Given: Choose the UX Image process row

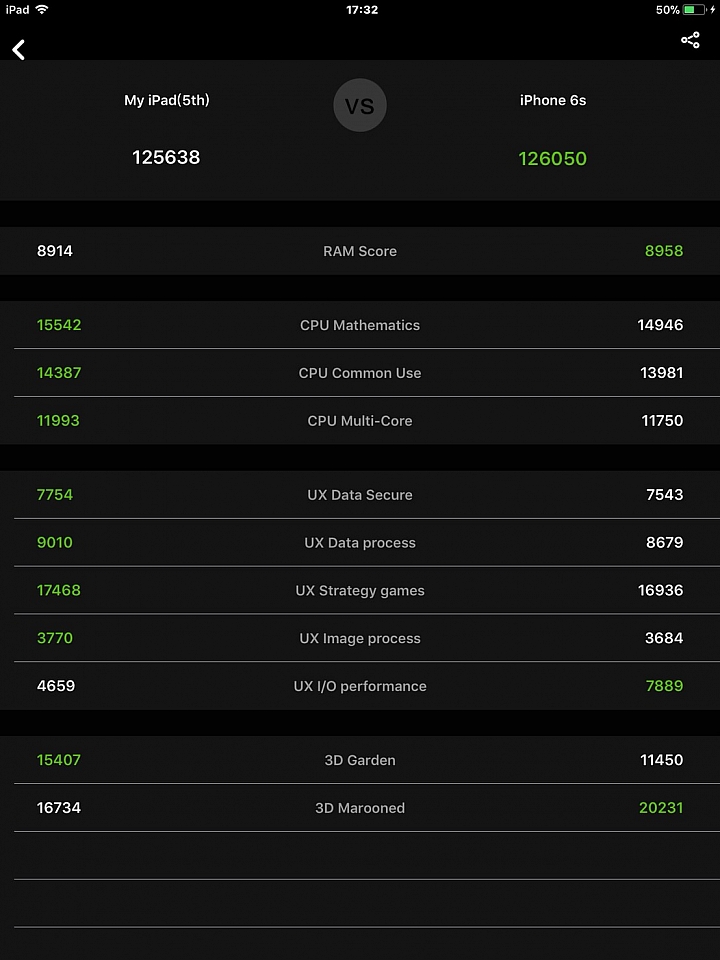Looking at the screenshot, I should tap(360, 638).
